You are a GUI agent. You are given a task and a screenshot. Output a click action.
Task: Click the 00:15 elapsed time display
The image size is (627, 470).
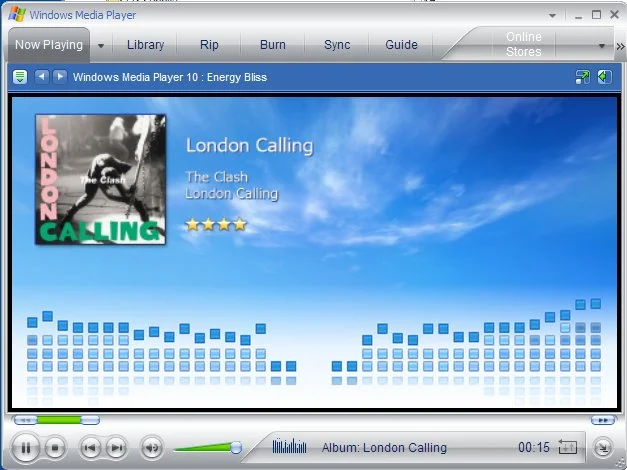[534, 447]
